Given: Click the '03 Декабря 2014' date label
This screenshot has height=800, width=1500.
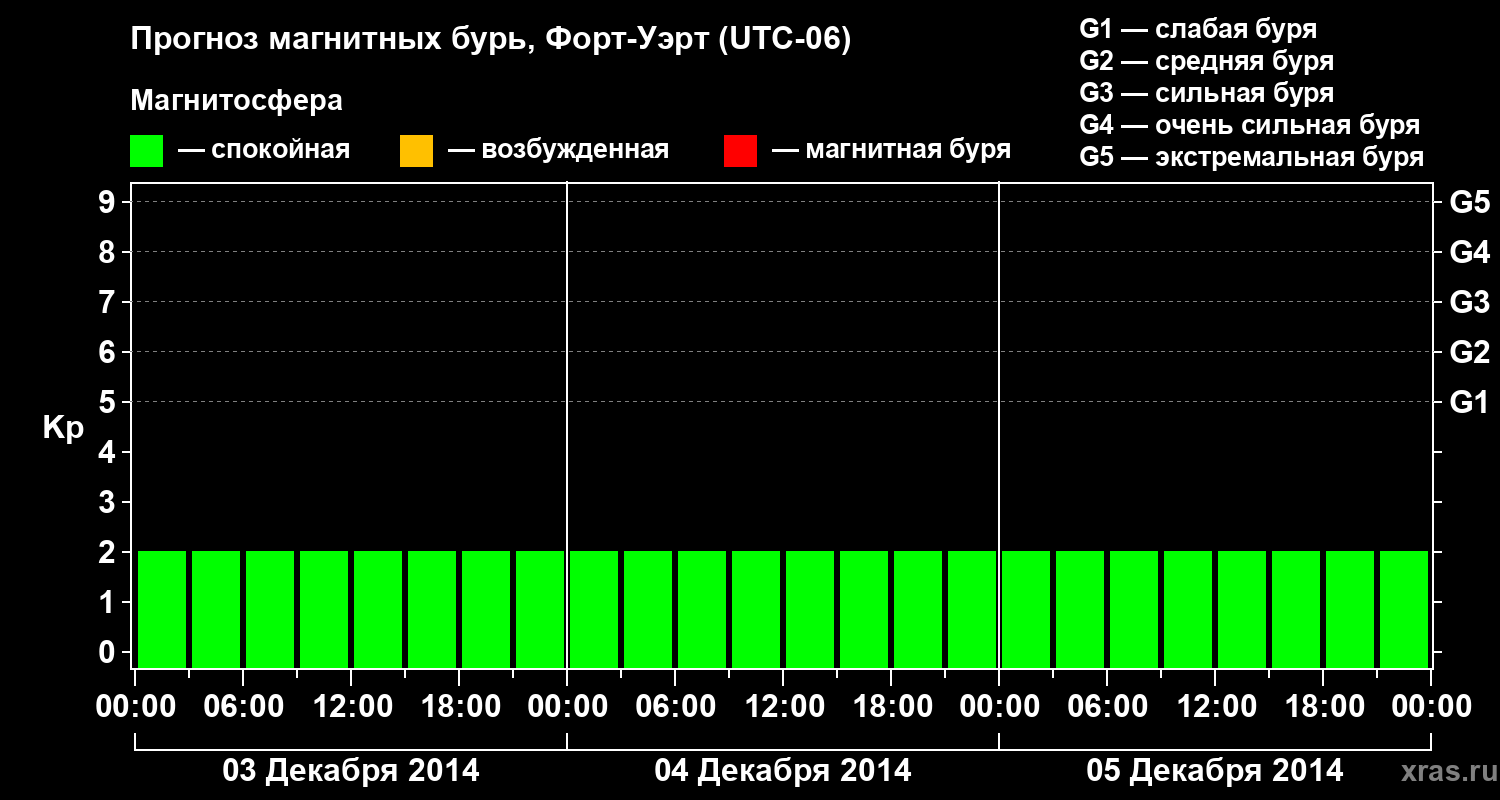Looking at the screenshot, I should pyautogui.click(x=350, y=771).
